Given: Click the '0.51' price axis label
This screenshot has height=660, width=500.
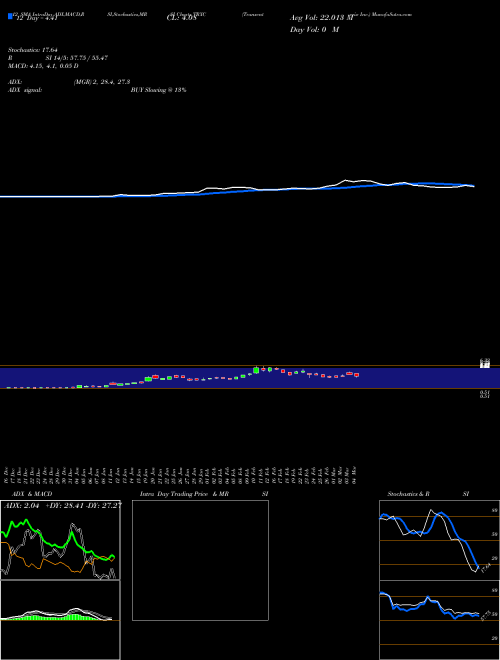Looking at the screenshot, I should click(485, 392).
